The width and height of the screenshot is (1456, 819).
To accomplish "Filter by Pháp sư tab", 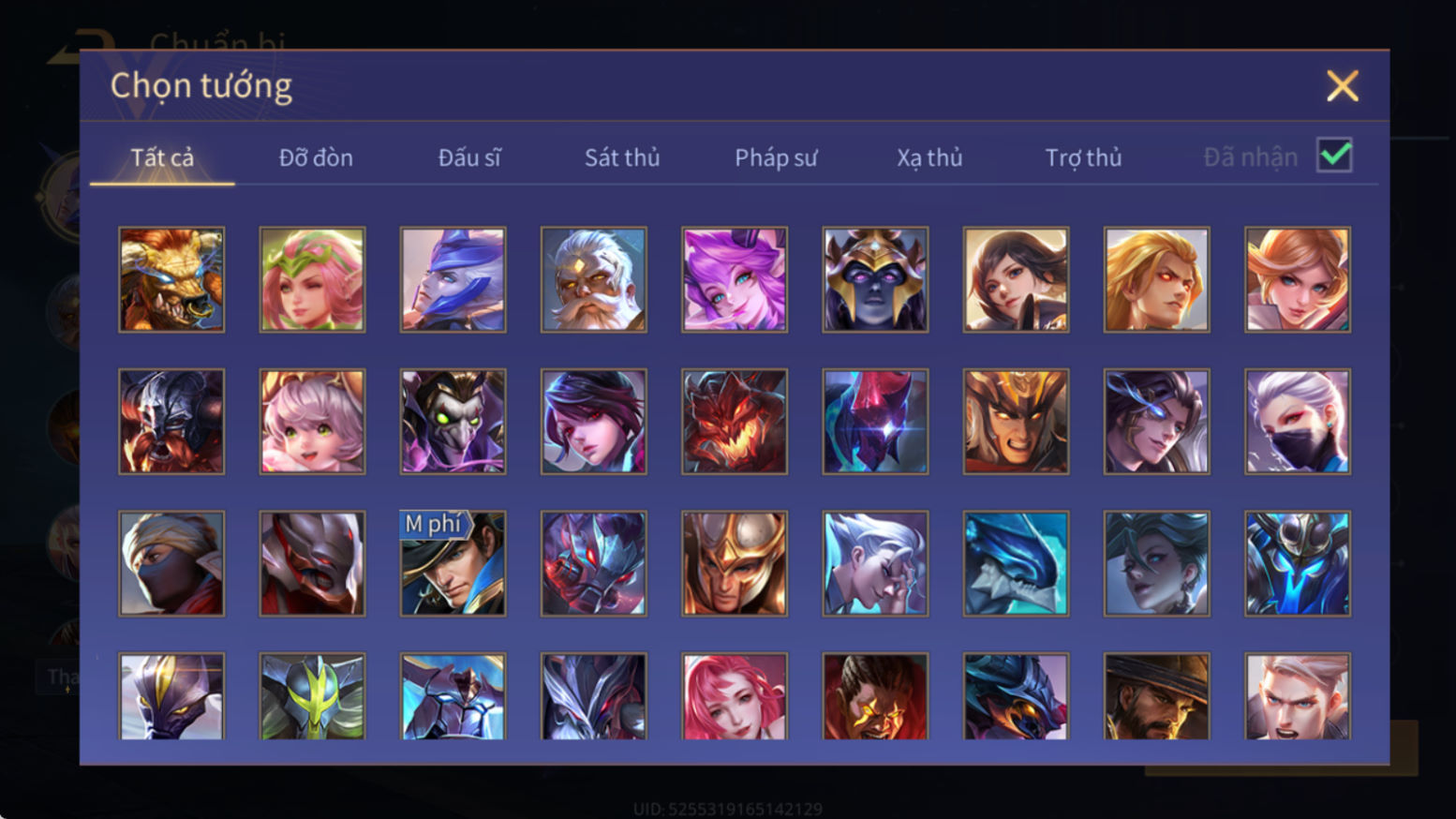I will click(x=776, y=157).
